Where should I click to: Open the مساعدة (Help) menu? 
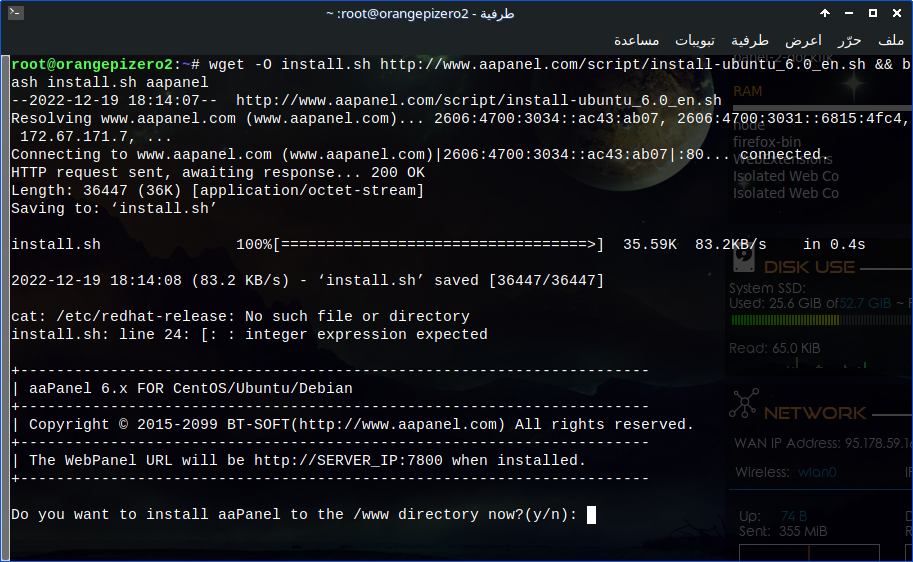coord(636,40)
